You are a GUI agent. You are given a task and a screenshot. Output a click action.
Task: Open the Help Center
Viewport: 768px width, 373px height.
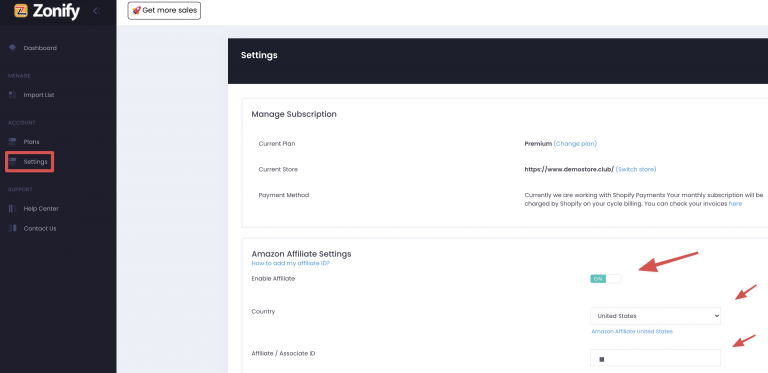tap(41, 209)
